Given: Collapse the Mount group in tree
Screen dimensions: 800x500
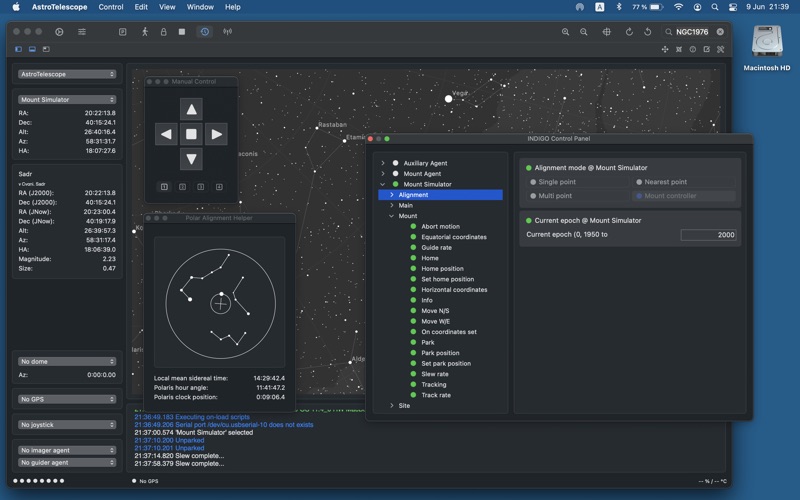Looking at the screenshot, I should 391,216.
